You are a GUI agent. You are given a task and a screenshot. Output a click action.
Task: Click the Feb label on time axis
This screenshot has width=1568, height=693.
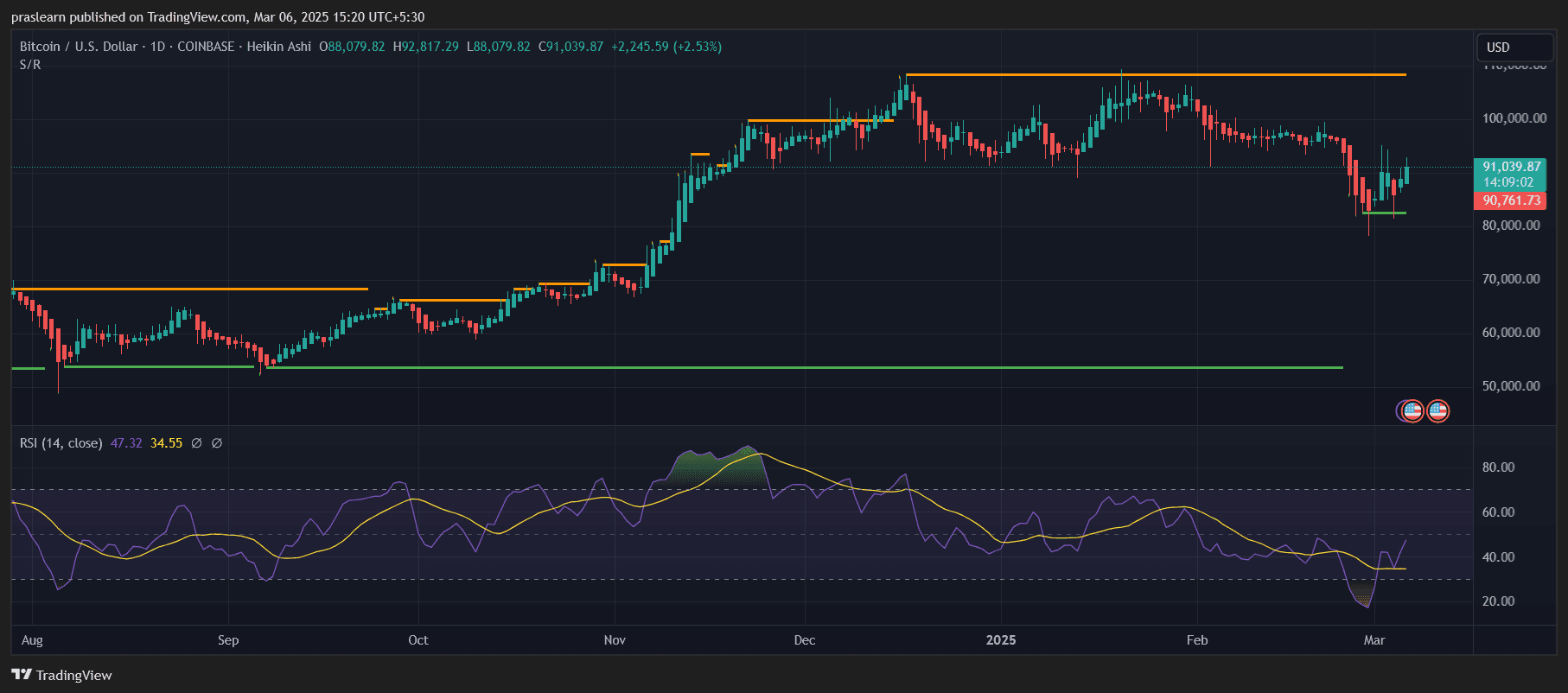tap(1197, 640)
